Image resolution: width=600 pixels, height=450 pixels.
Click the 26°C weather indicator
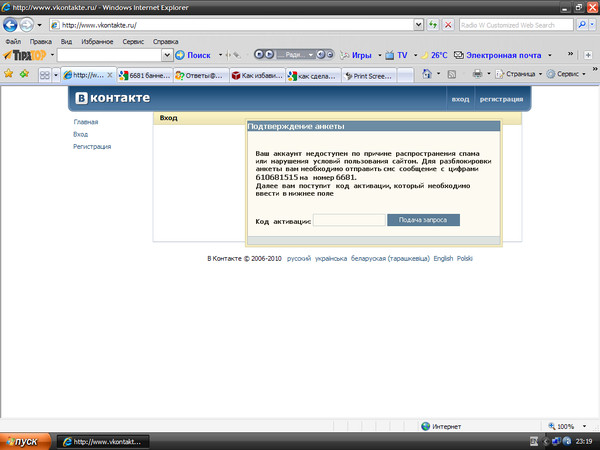pos(434,55)
